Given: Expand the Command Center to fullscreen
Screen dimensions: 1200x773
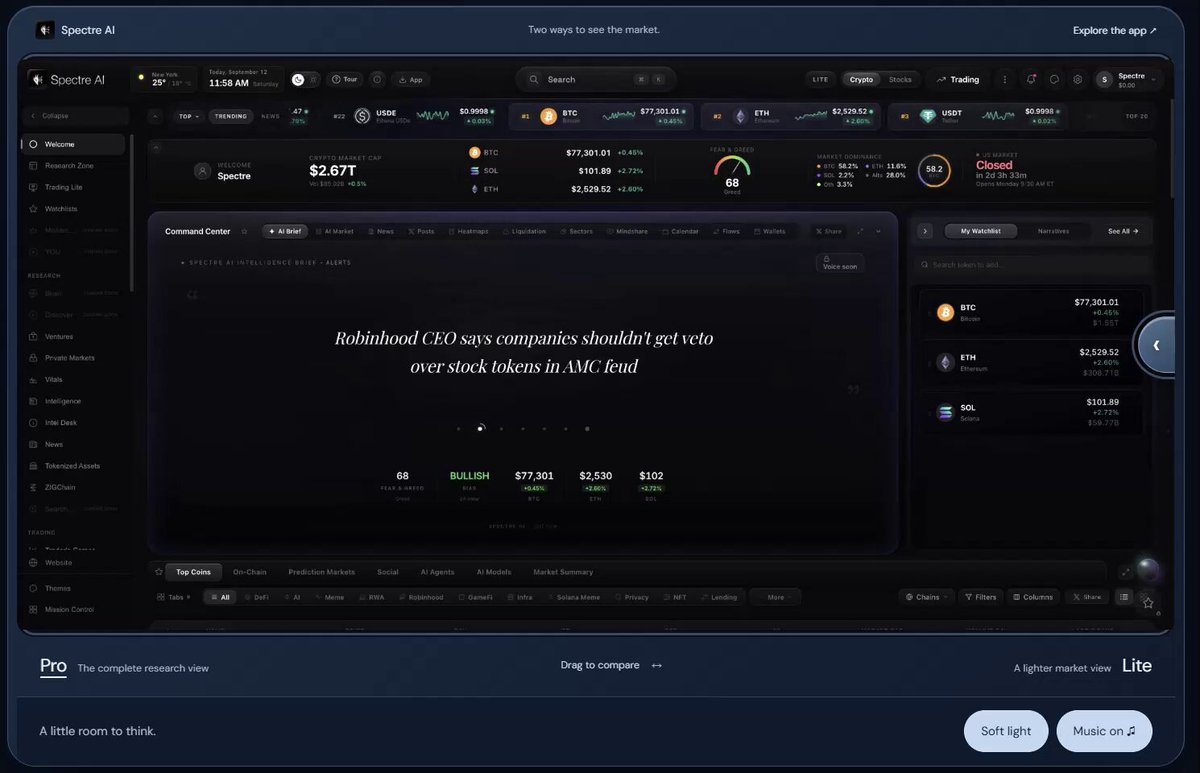Looking at the screenshot, I should click(860, 231).
